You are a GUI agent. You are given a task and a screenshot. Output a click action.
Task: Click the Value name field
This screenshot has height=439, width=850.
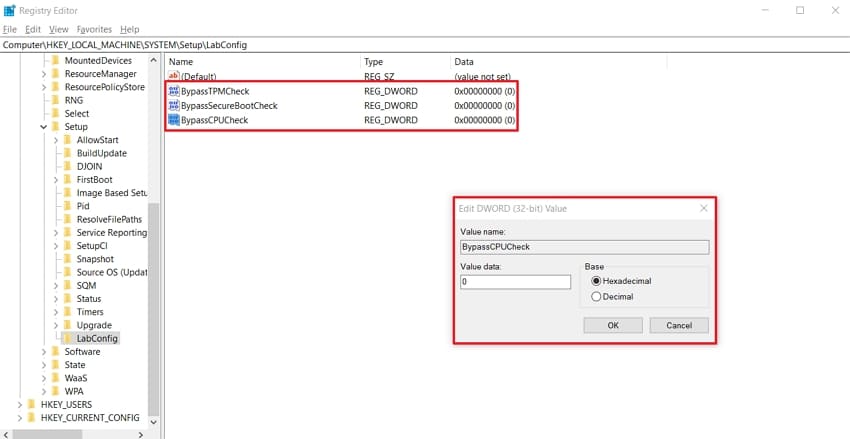pos(584,247)
